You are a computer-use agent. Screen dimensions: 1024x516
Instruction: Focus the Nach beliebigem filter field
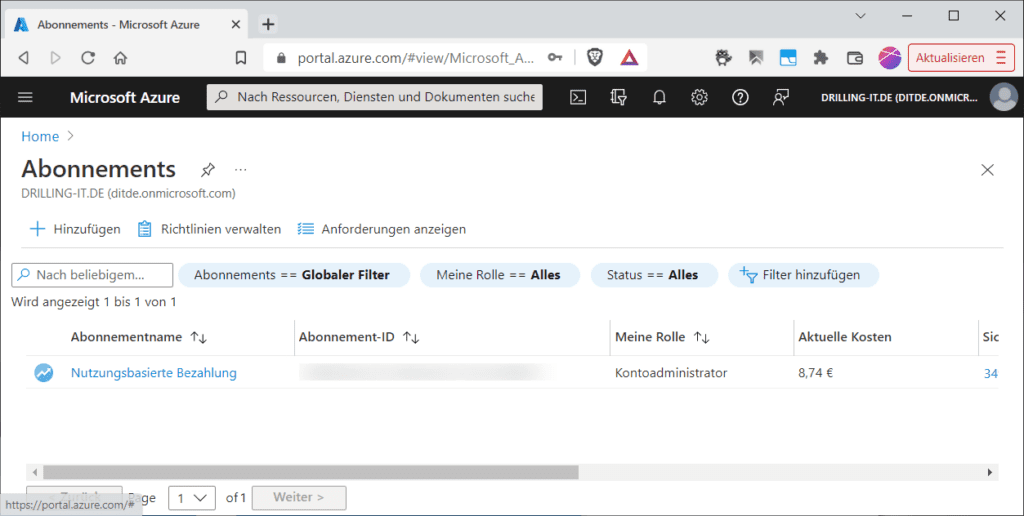click(x=92, y=275)
